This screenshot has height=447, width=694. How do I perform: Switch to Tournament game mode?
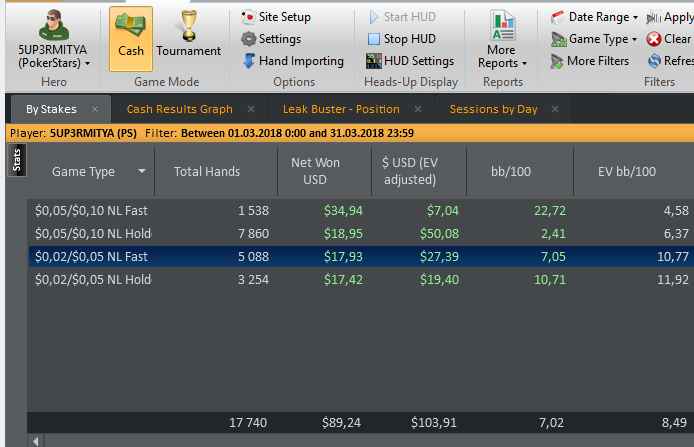coord(188,38)
